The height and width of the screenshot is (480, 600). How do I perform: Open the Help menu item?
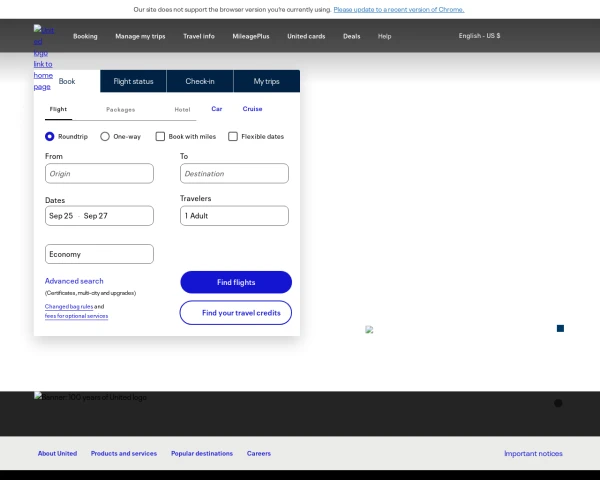click(384, 36)
